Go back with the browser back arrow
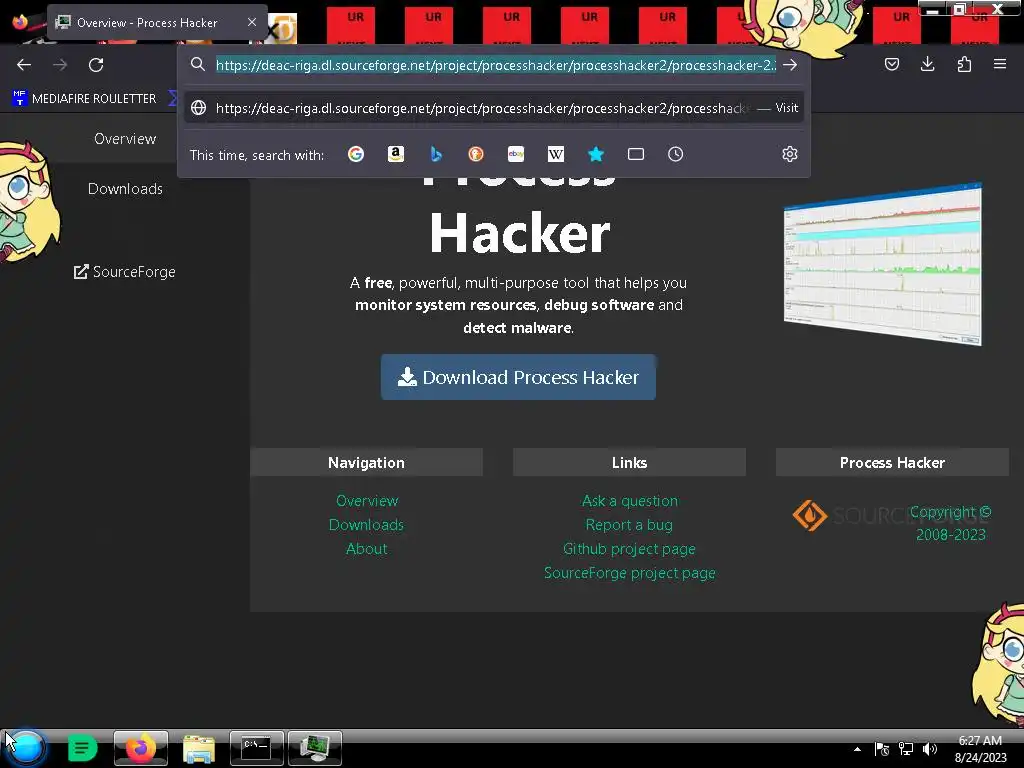Image resolution: width=1024 pixels, height=768 pixels. tap(24, 65)
